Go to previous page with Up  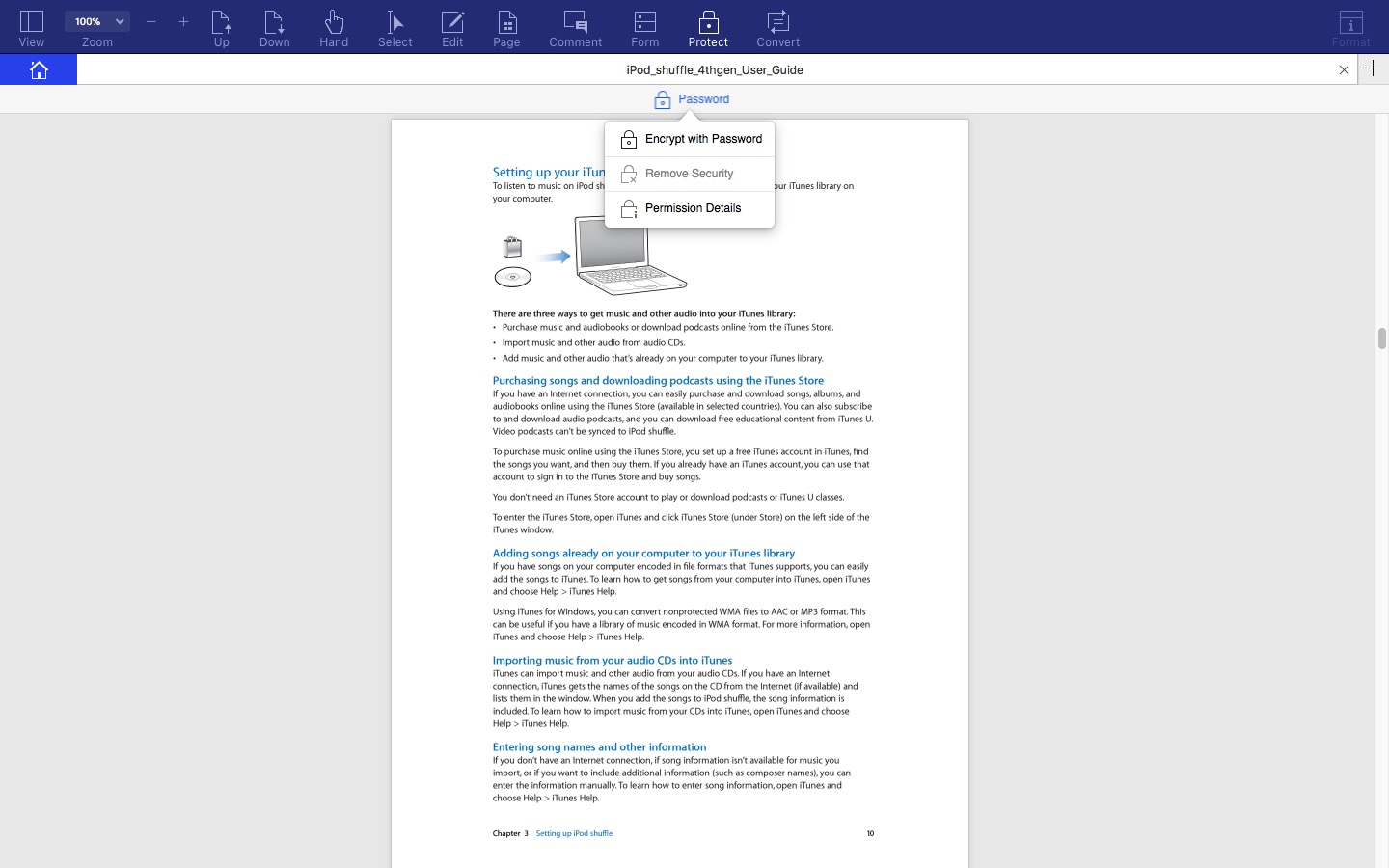[222, 28]
